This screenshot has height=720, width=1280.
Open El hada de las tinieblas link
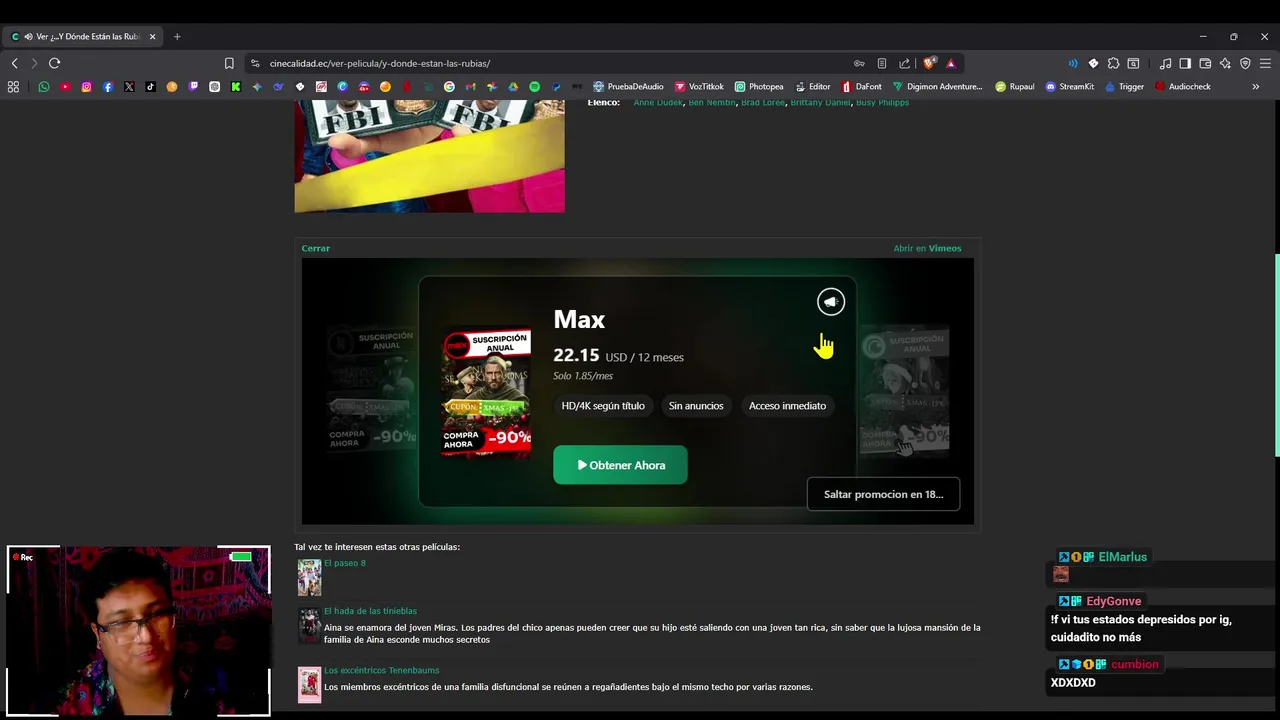(x=370, y=611)
